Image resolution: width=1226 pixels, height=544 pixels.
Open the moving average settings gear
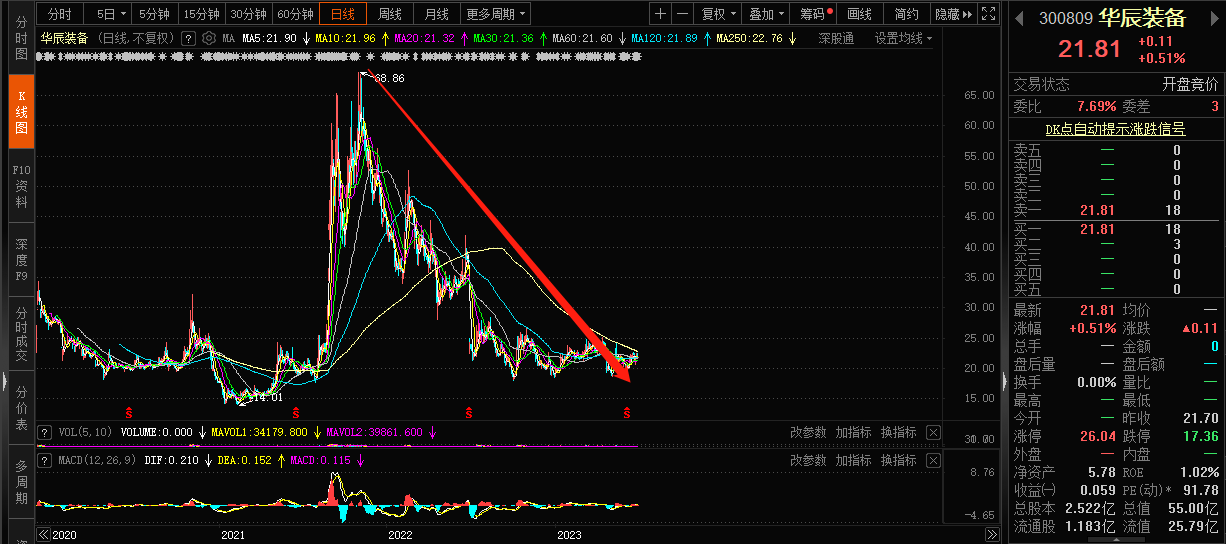tap(209, 38)
